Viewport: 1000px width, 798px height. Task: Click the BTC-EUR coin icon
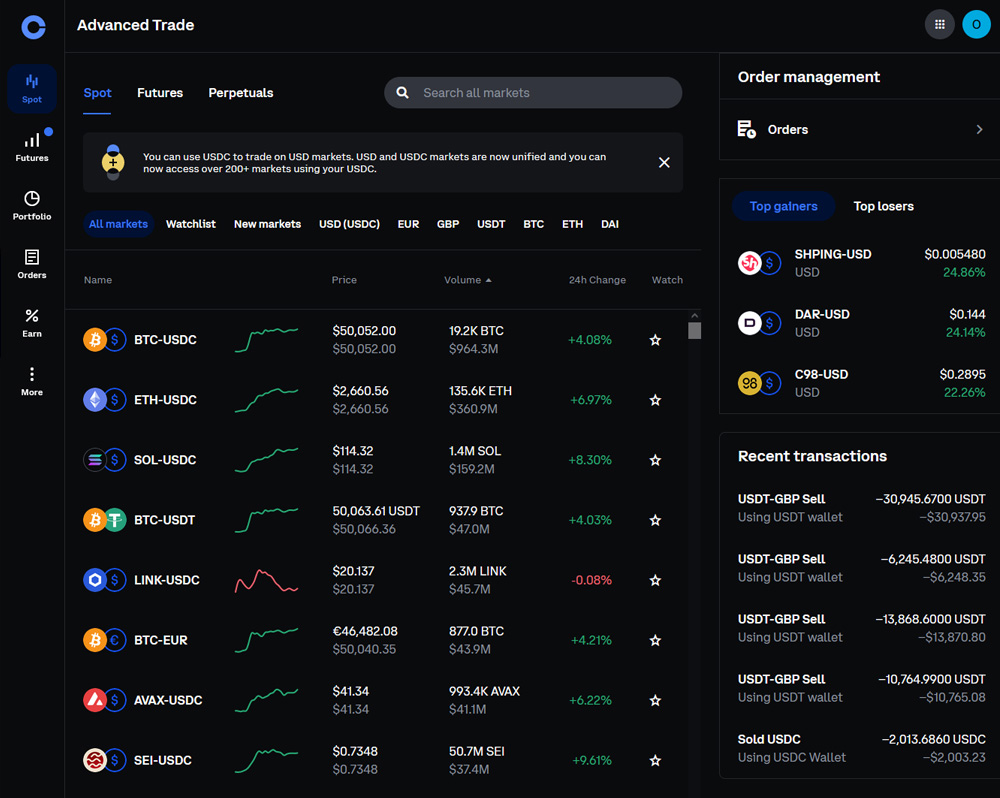click(104, 640)
